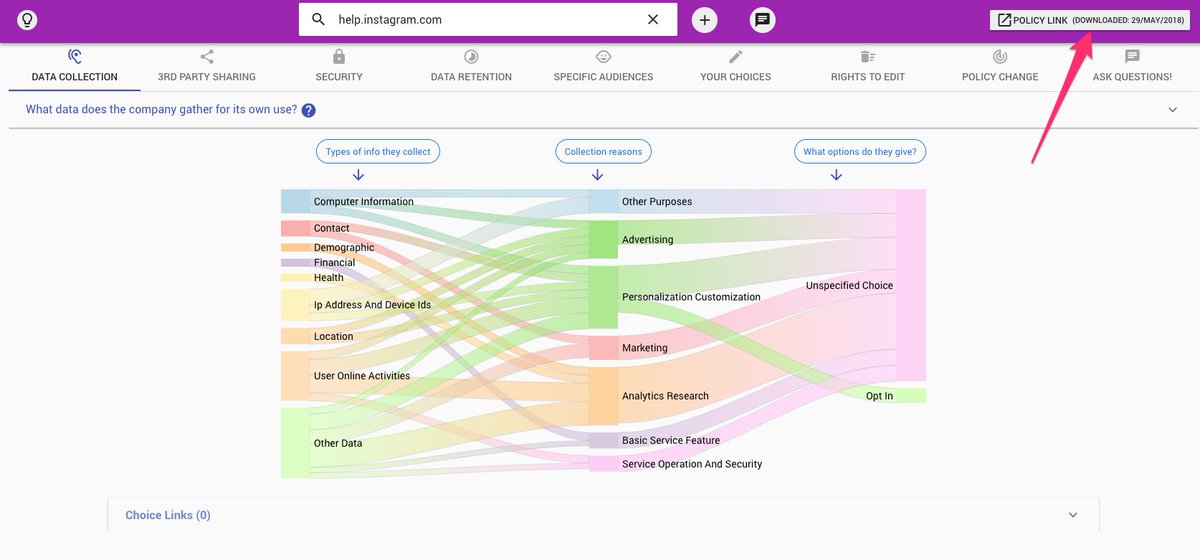Click the Analytics Research label
Screen dimensions: 1200x560
click(x=665, y=396)
